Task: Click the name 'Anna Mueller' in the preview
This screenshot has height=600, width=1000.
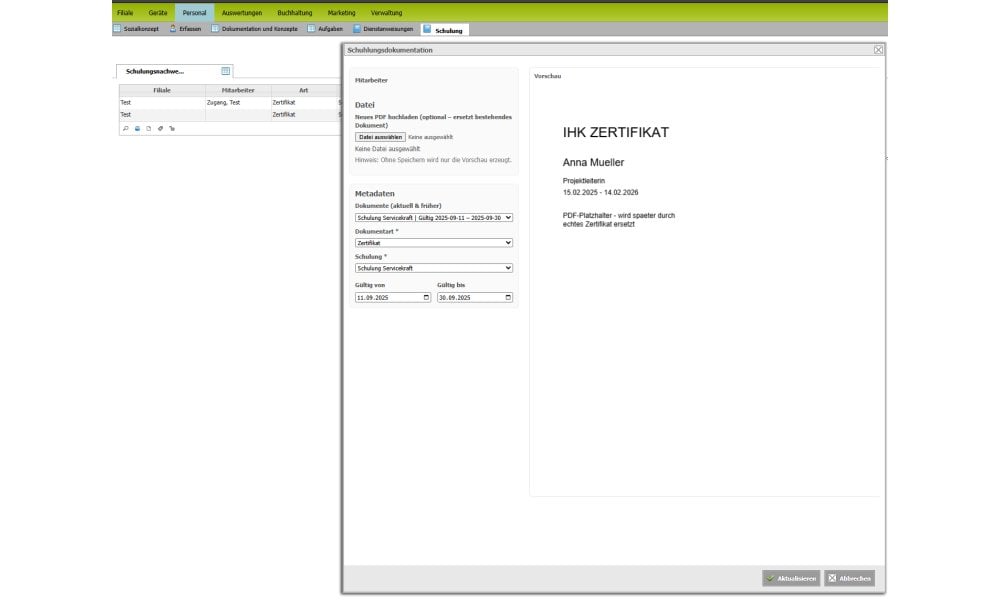Action: click(x=593, y=163)
